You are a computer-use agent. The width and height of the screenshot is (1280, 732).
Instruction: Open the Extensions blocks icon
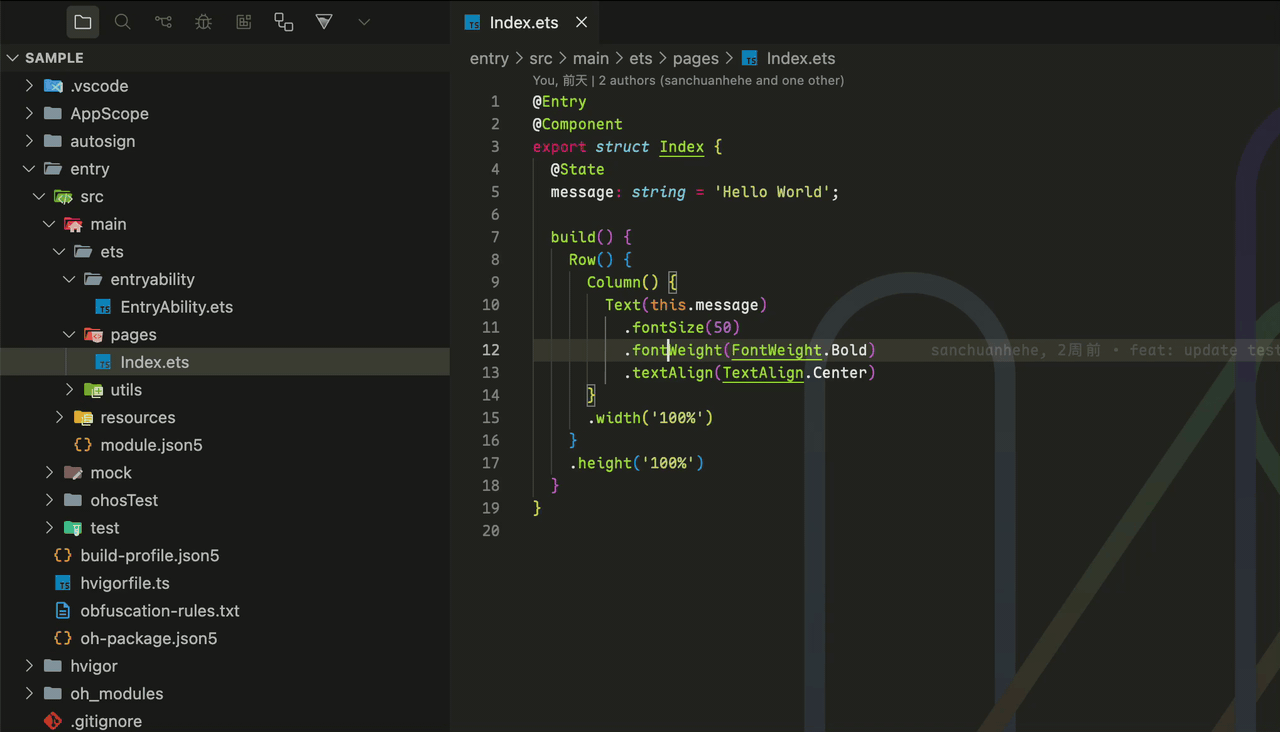pos(243,22)
